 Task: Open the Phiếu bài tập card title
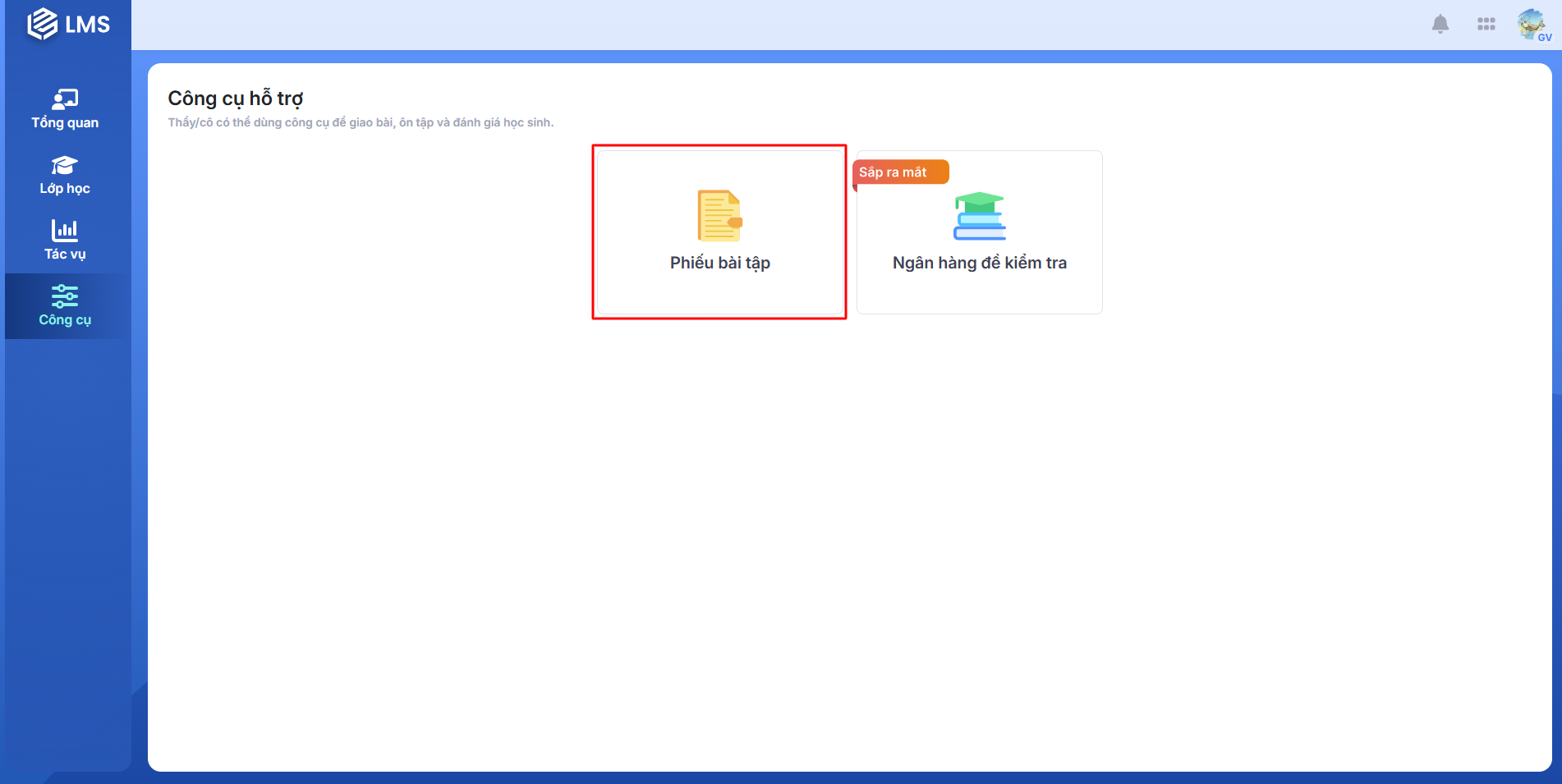click(x=719, y=263)
